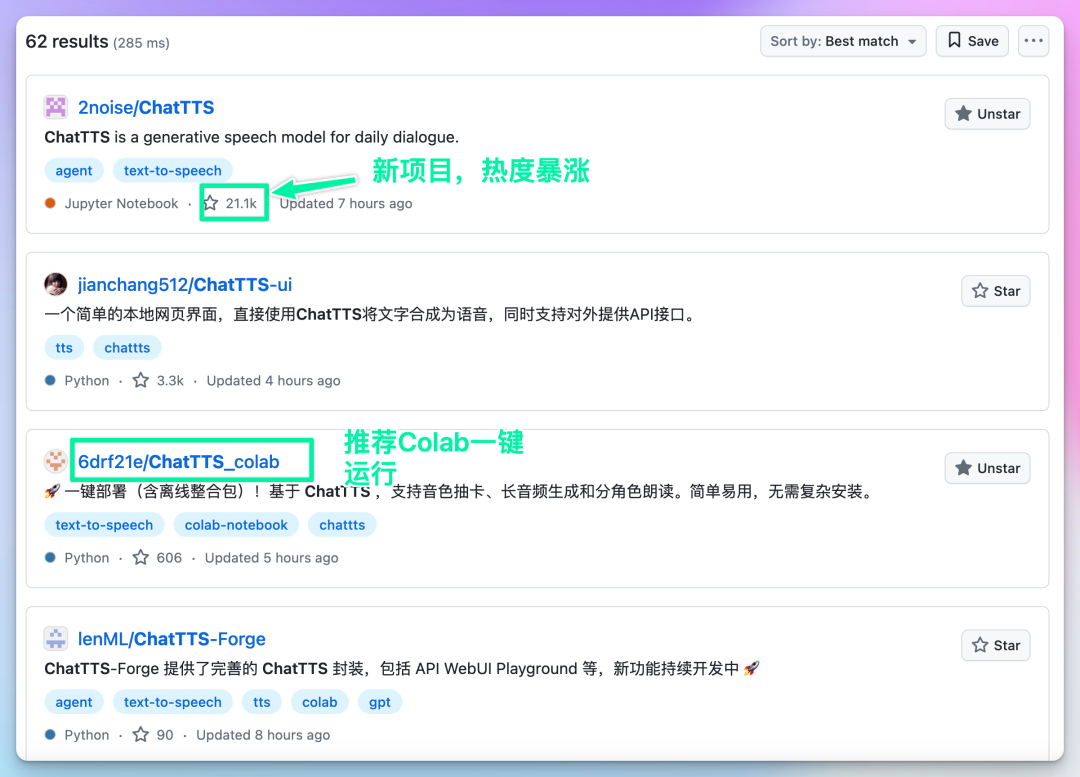Star the lenML/ChatTTS-Forge repository

tap(995, 644)
